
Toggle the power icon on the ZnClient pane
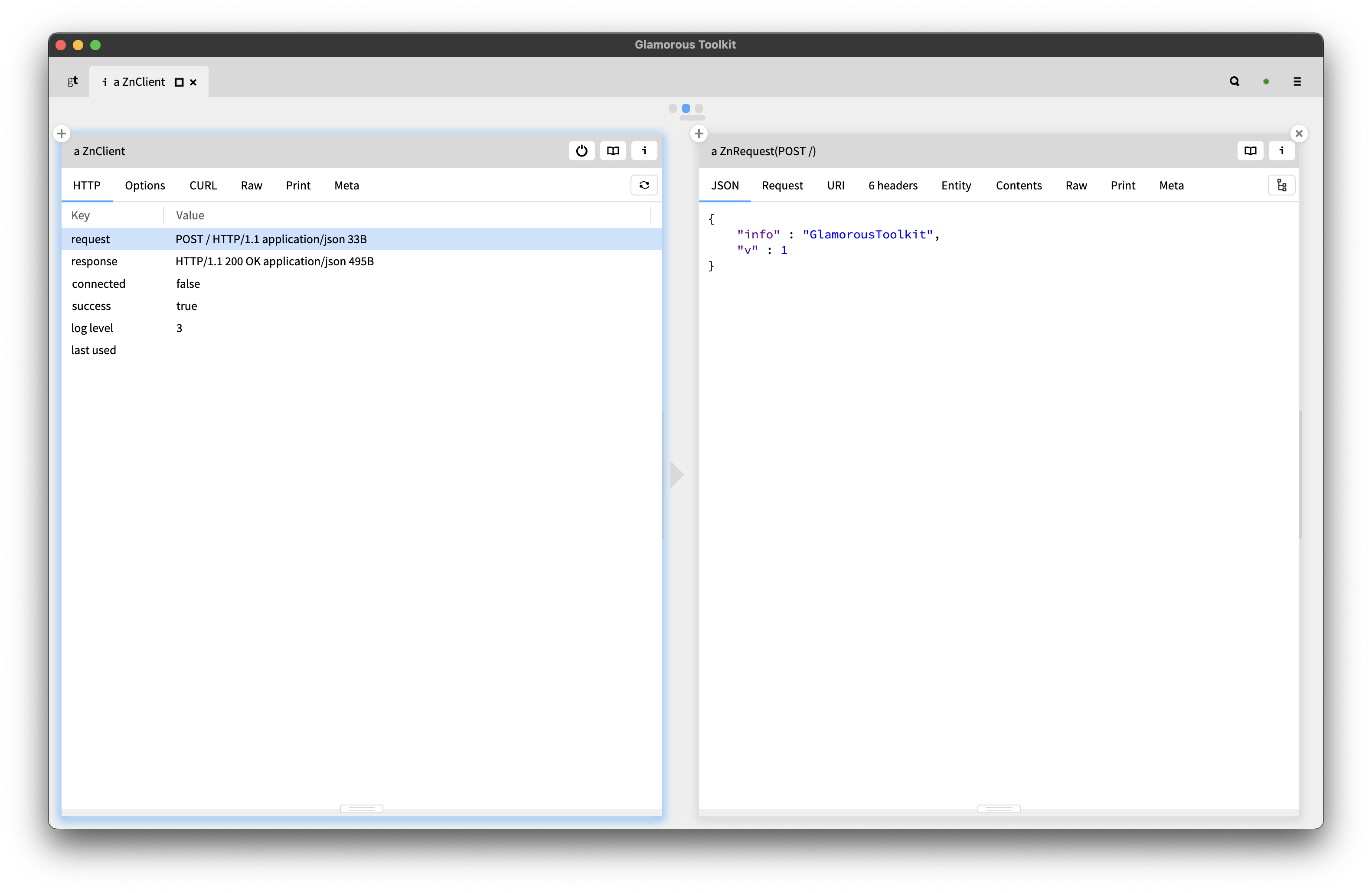[581, 151]
